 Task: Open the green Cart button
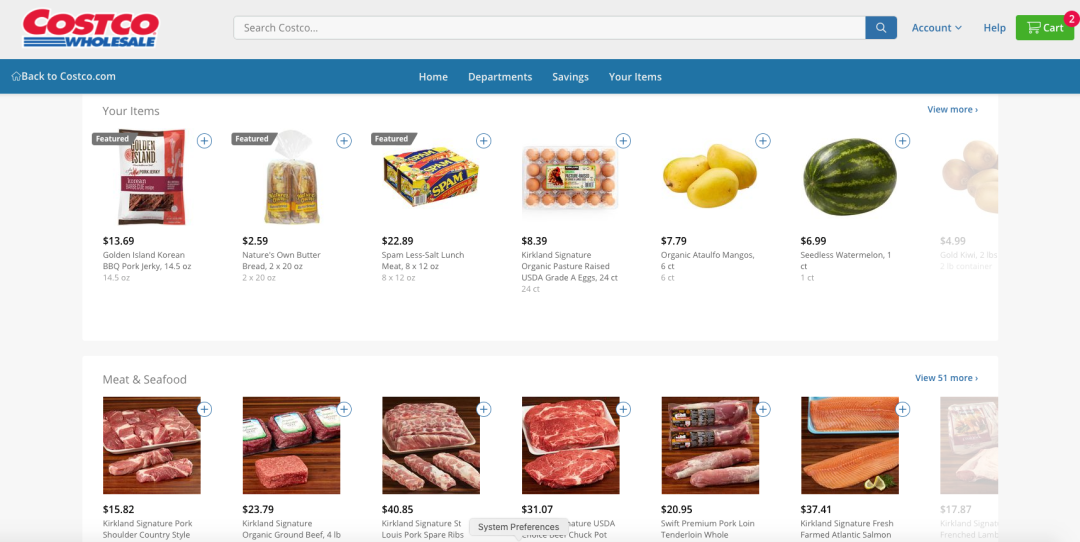[x=1045, y=28]
